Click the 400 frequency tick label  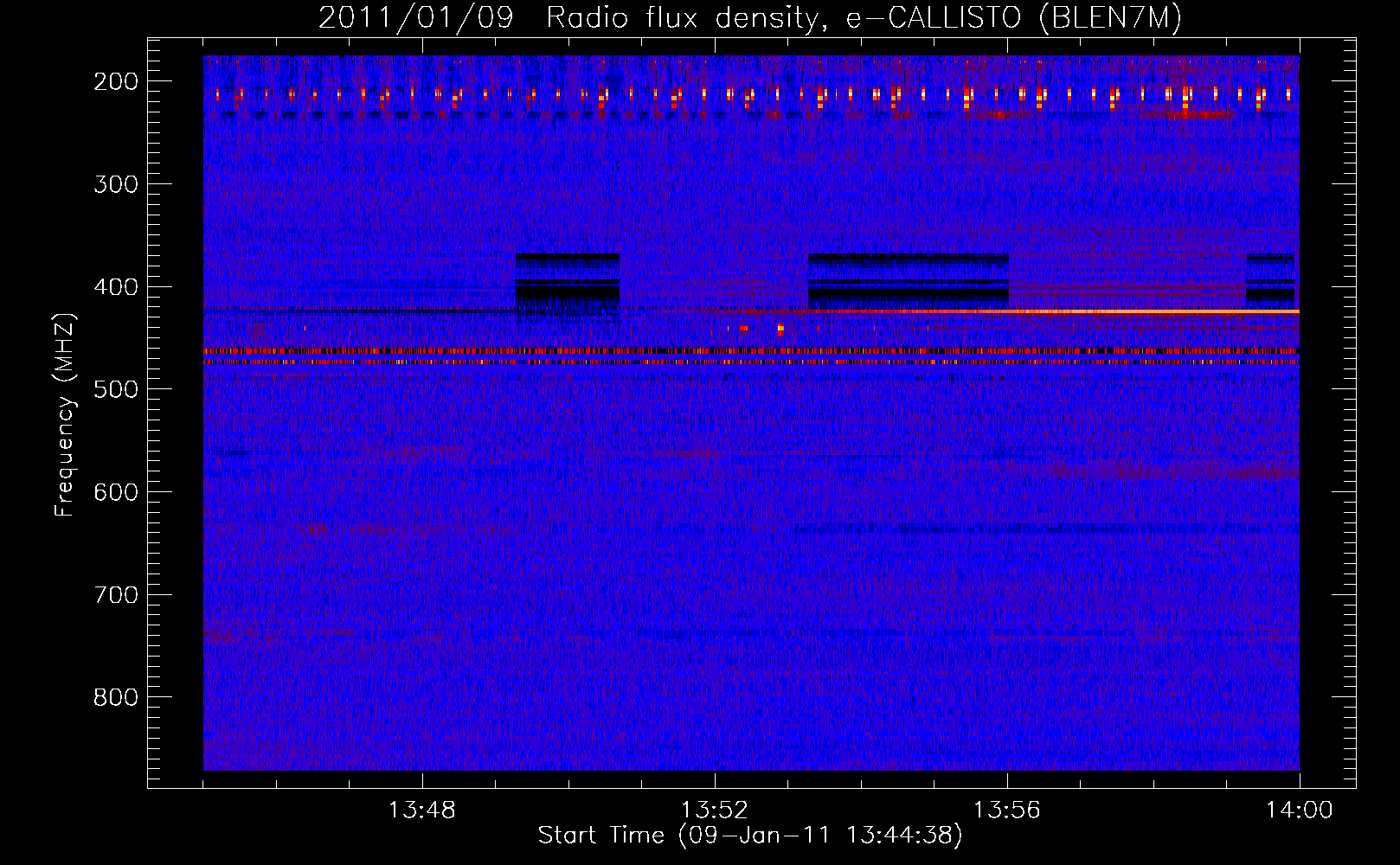[x=116, y=287]
